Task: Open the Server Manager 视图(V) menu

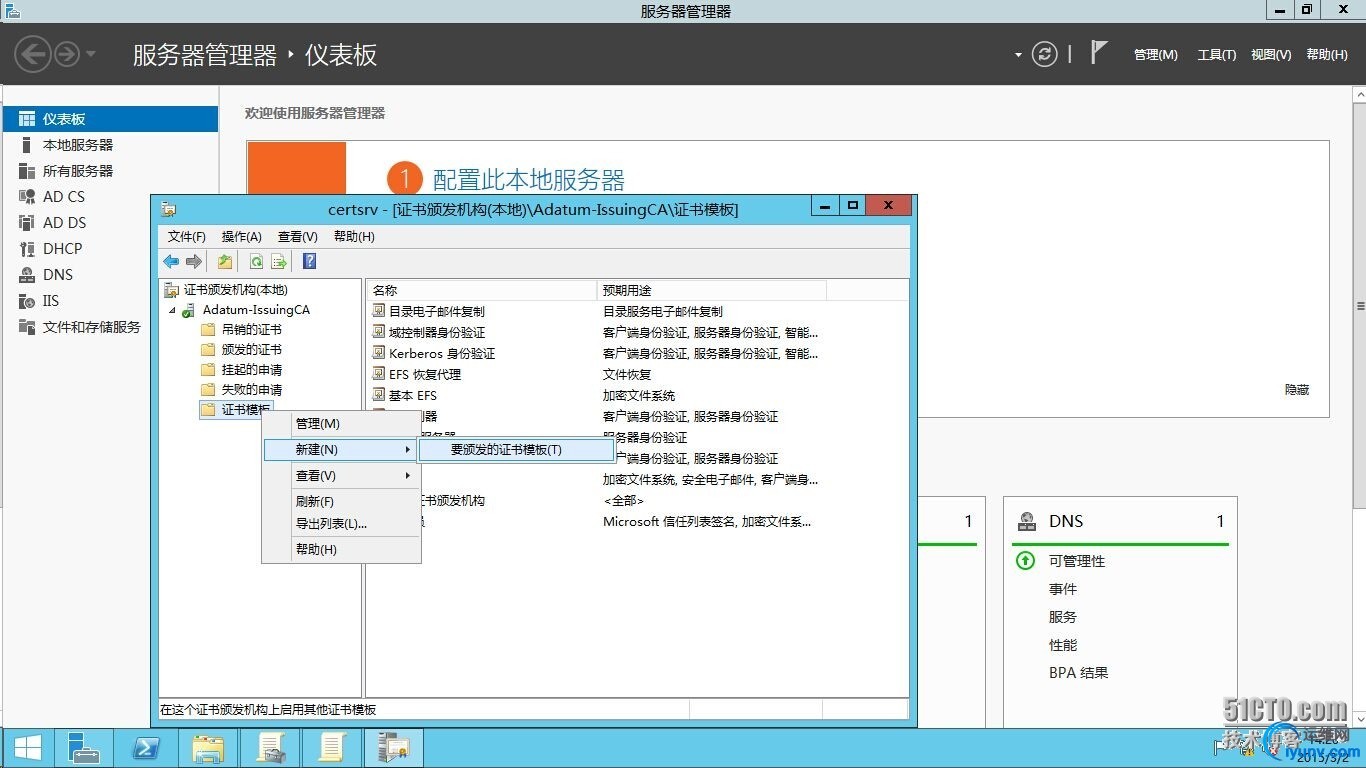Action: [x=1270, y=55]
